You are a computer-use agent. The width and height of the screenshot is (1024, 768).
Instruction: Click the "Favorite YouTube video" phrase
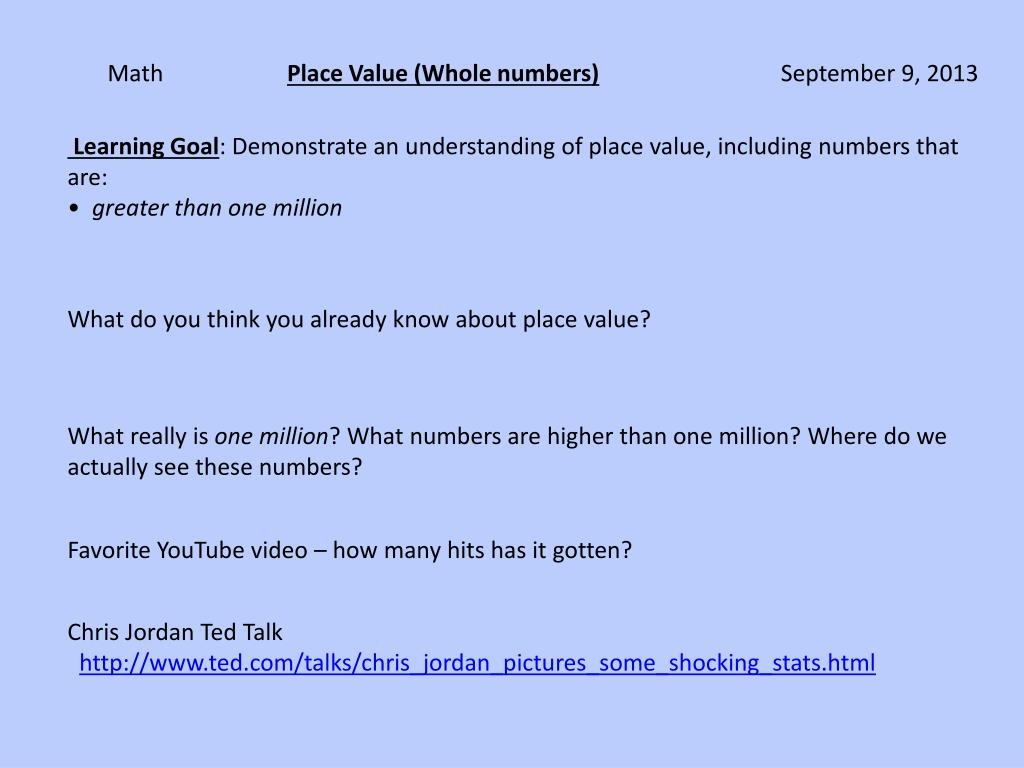(187, 550)
